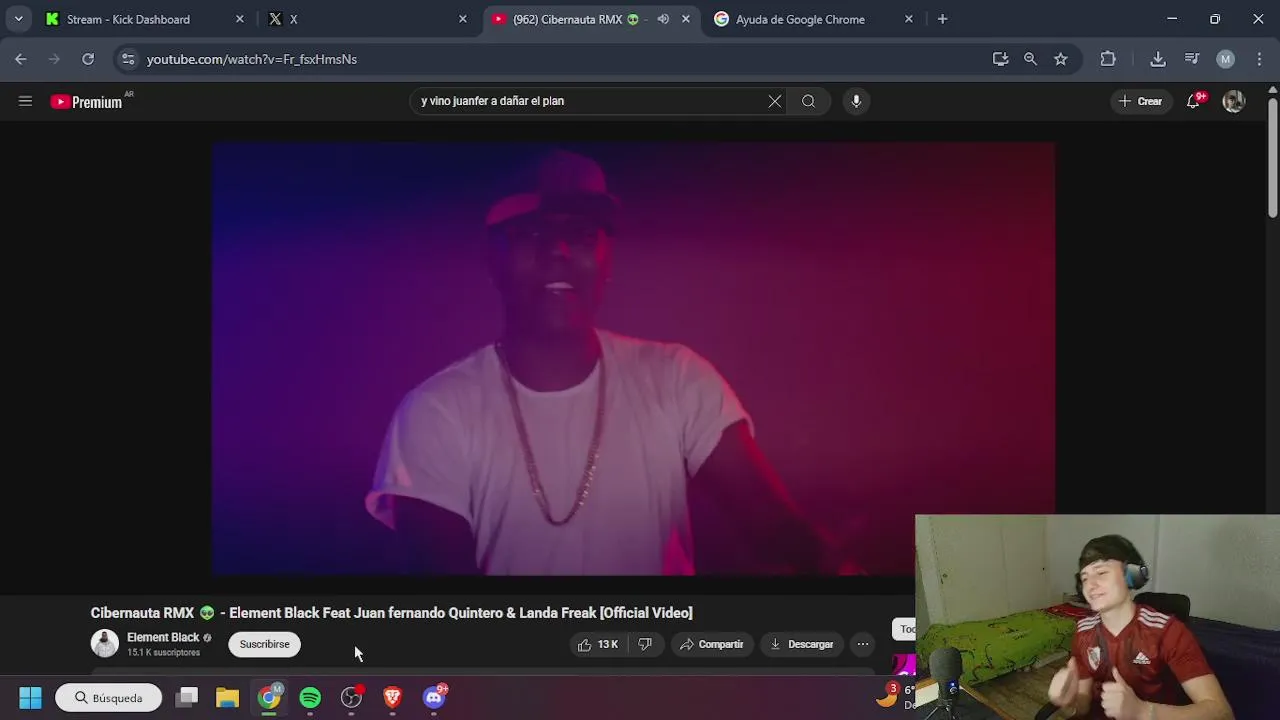Open the tab search dropdown arrow

pos(18,19)
